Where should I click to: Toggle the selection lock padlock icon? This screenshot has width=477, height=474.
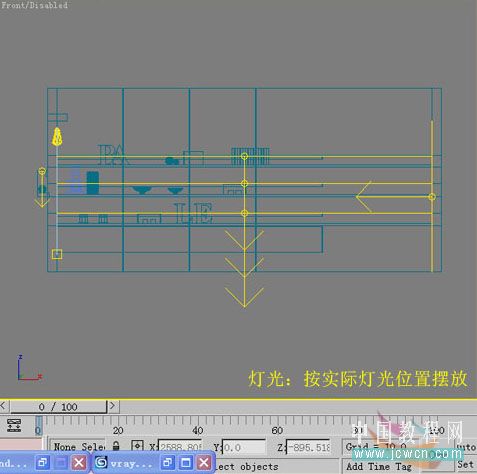tap(116, 446)
